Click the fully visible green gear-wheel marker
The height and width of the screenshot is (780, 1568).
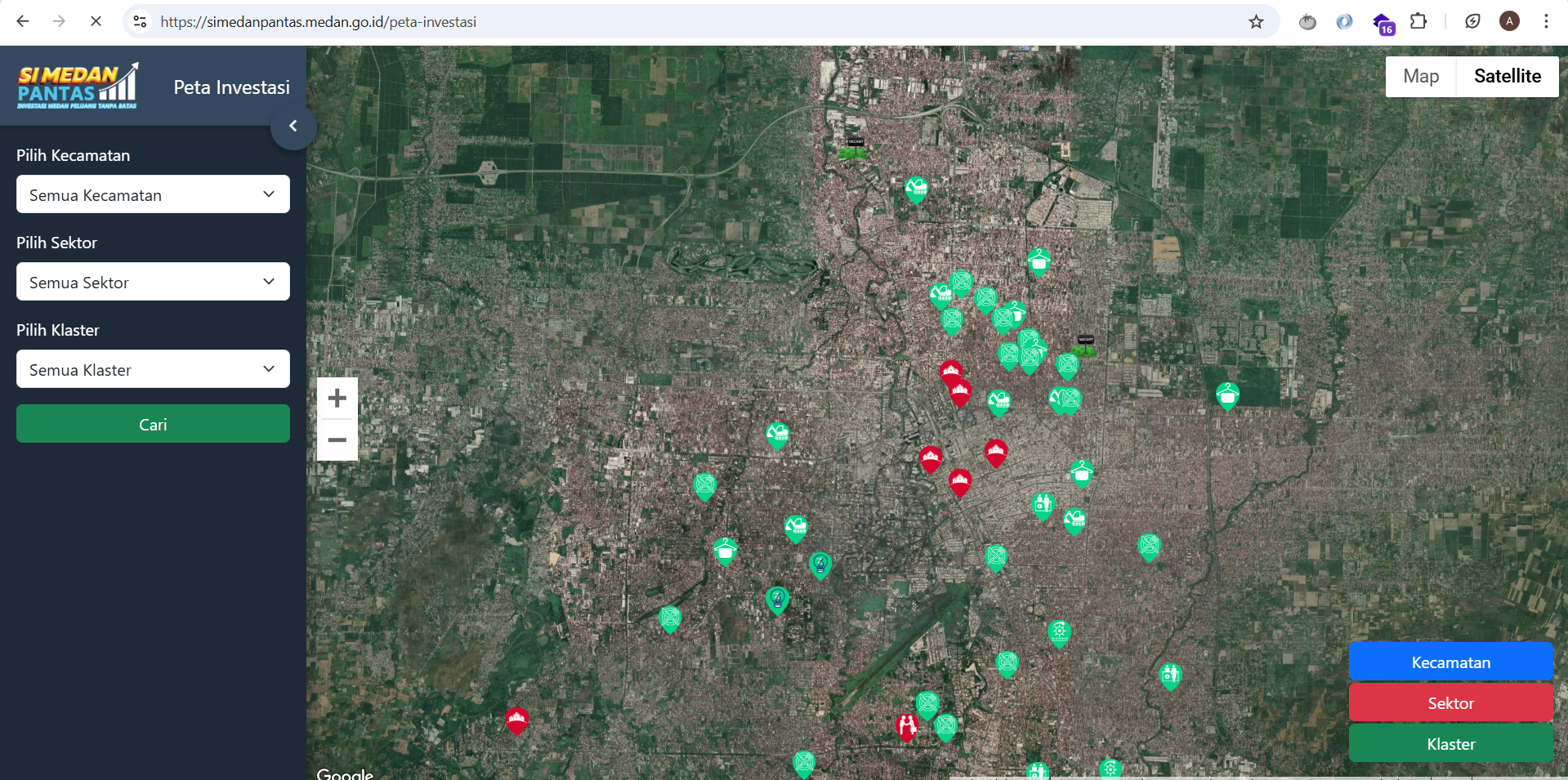click(1059, 632)
